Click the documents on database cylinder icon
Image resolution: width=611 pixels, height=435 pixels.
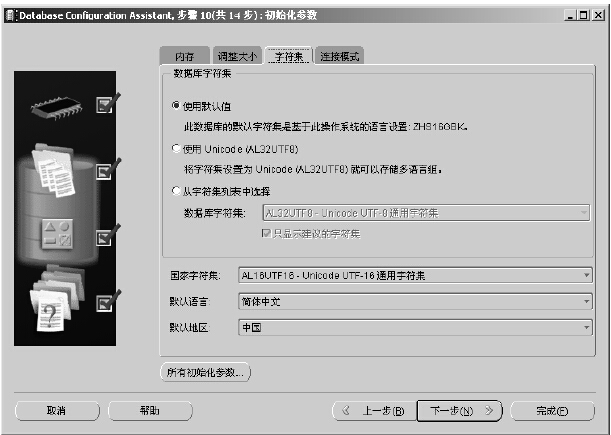[x=54, y=170]
